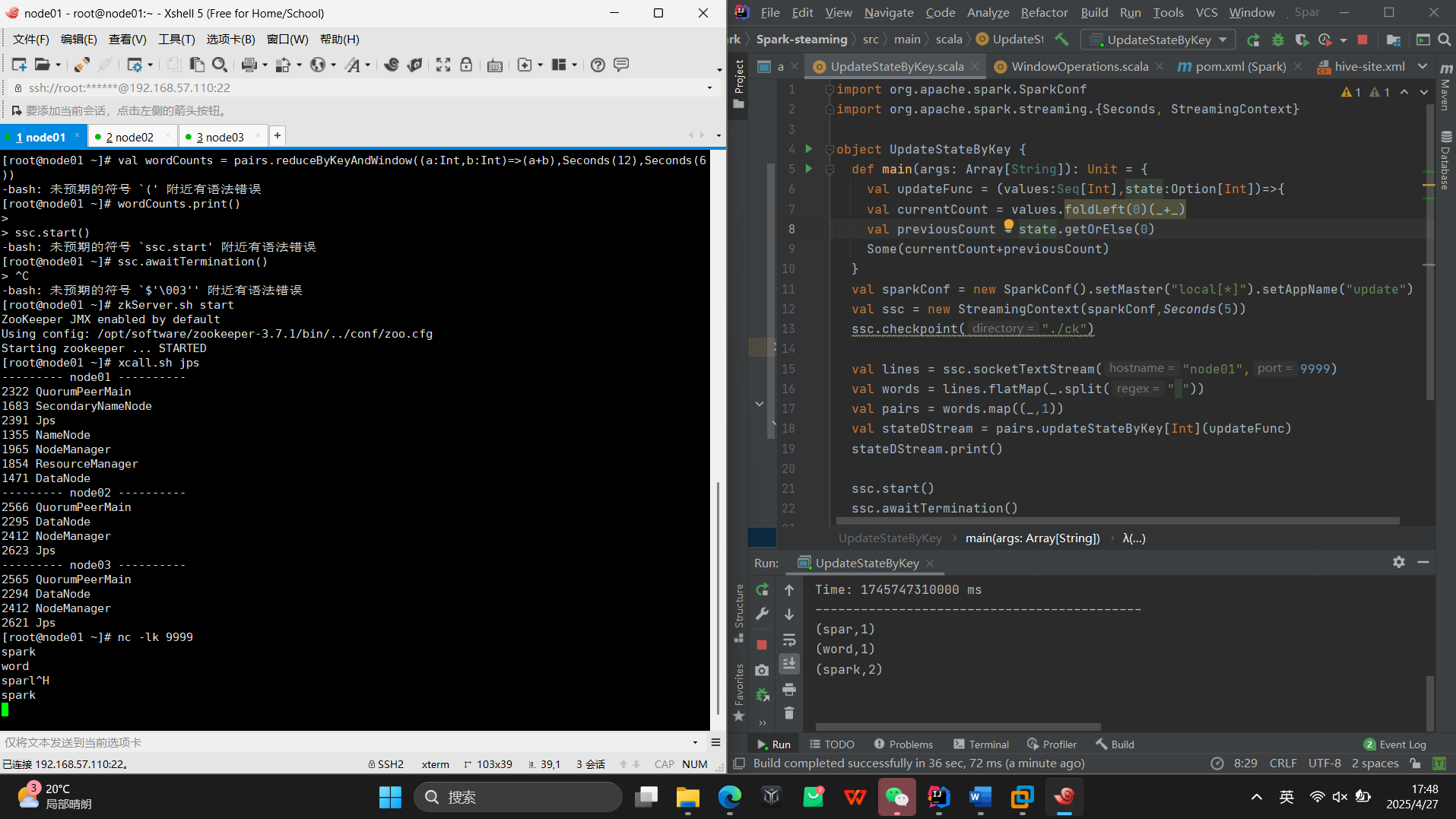The height and width of the screenshot is (819, 1456).
Task: Toggle read-only padlock in IntelliJ status bar
Action: pyautogui.click(x=1415, y=763)
